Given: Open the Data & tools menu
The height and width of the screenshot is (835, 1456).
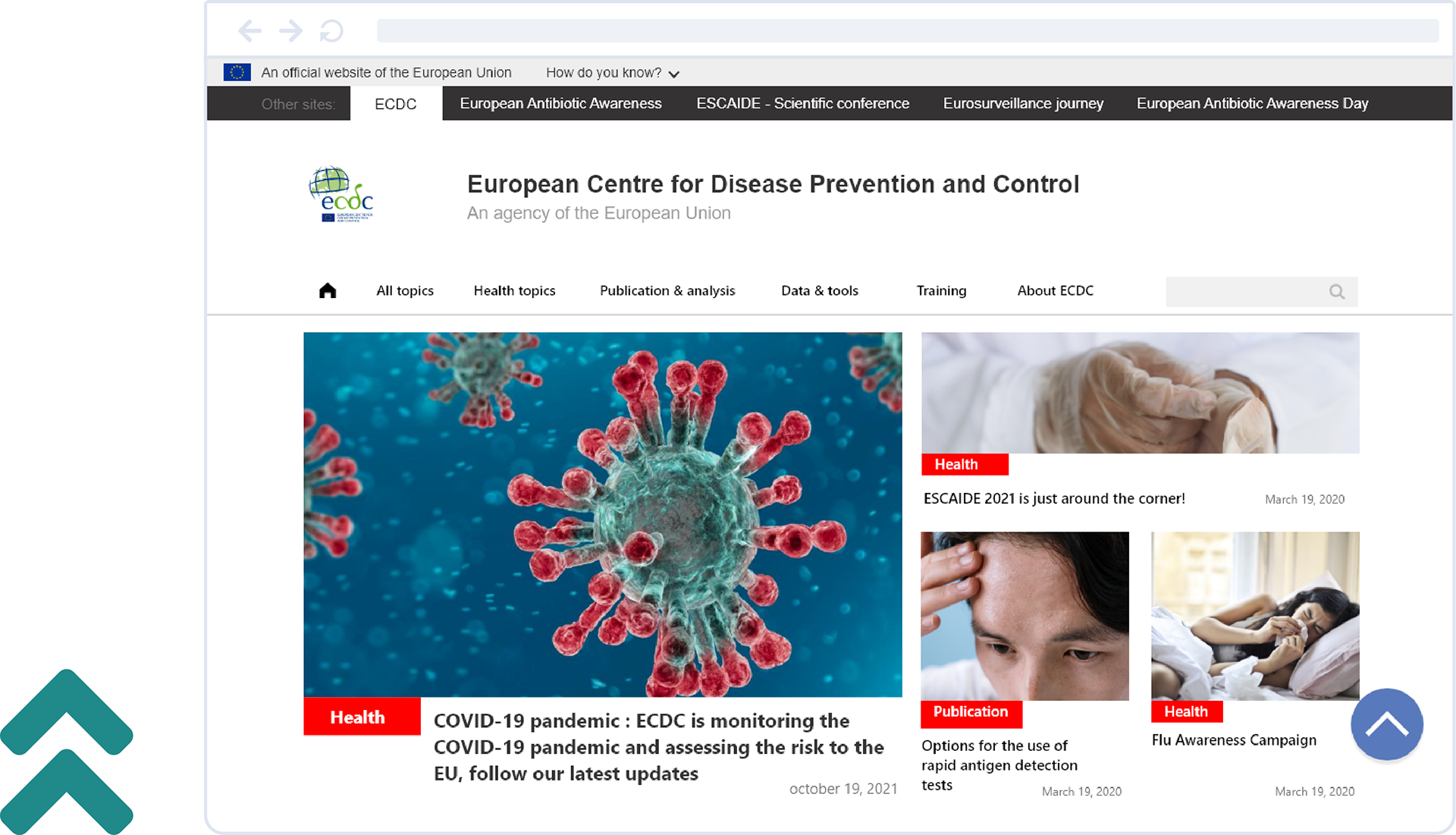Looking at the screenshot, I should click(x=820, y=290).
